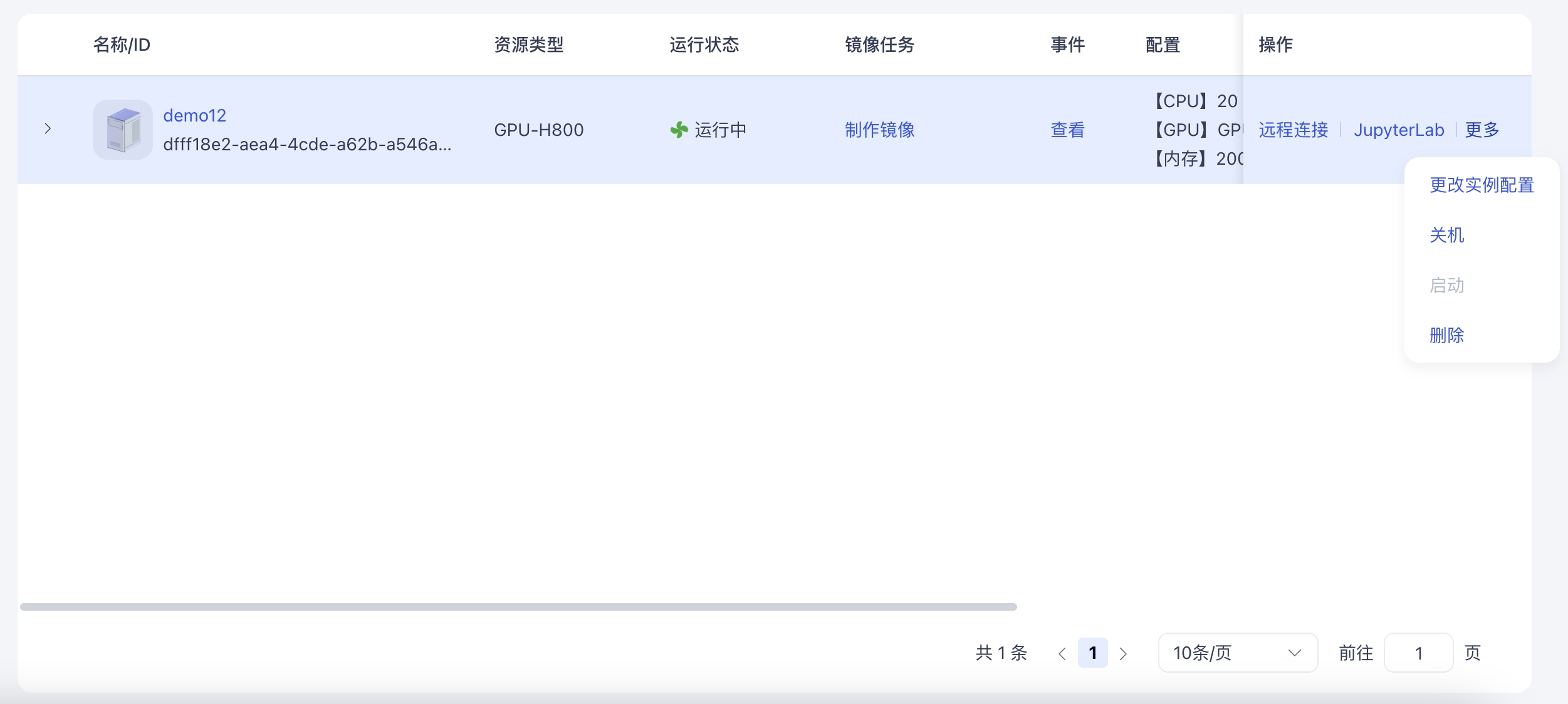Select 删除 from the dropdown menu
The image size is (1568, 704).
click(x=1446, y=335)
